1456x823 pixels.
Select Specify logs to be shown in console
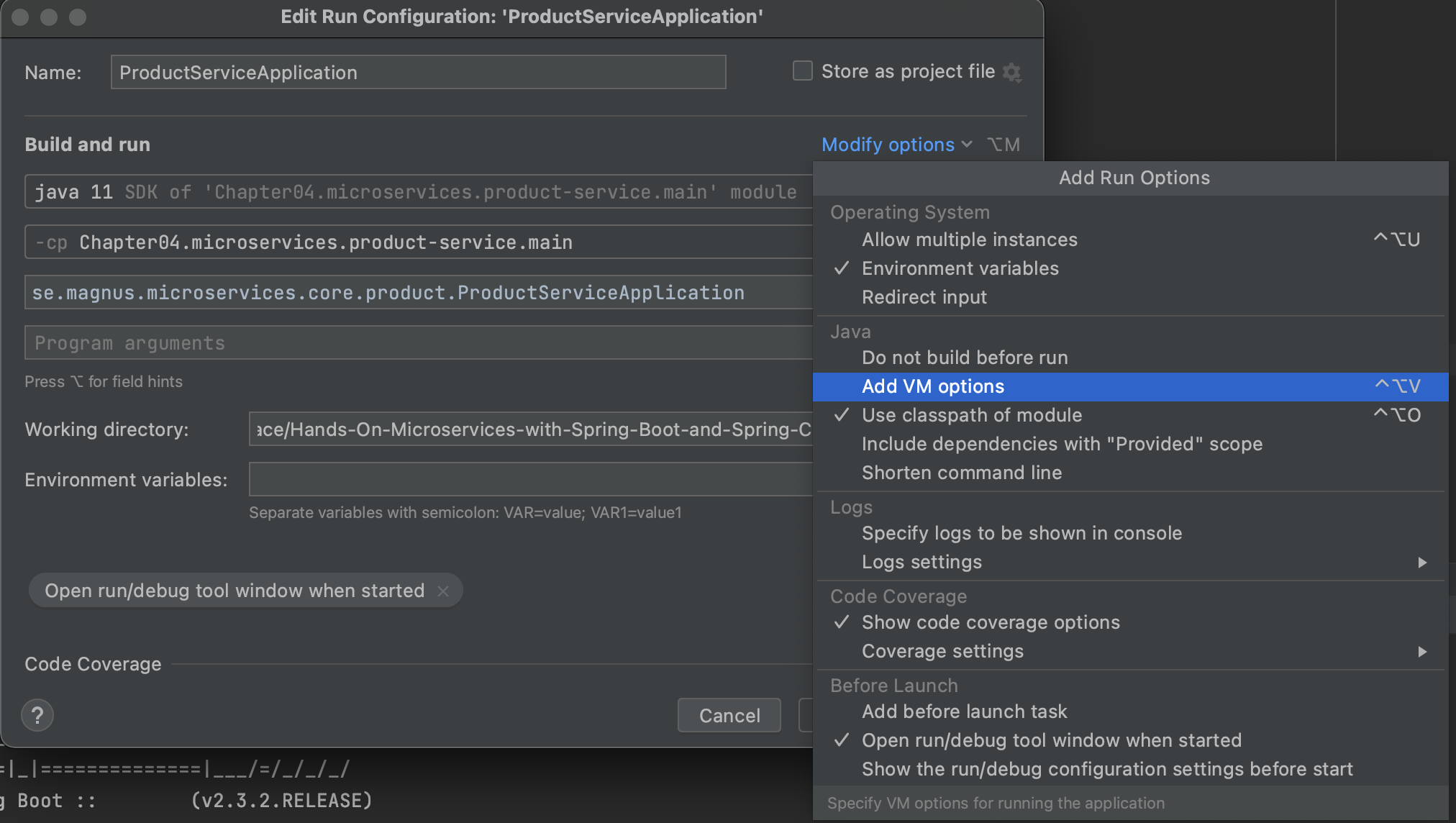(x=1021, y=532)
